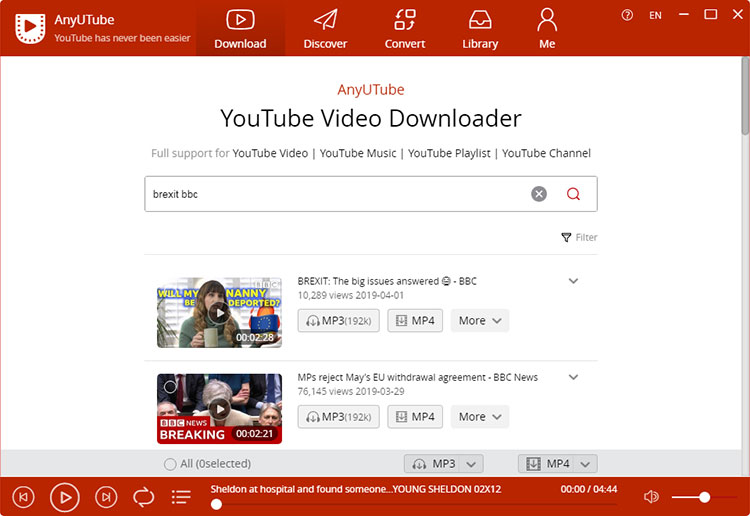
Task: Go to the Library tab
Action: point(480,28)
